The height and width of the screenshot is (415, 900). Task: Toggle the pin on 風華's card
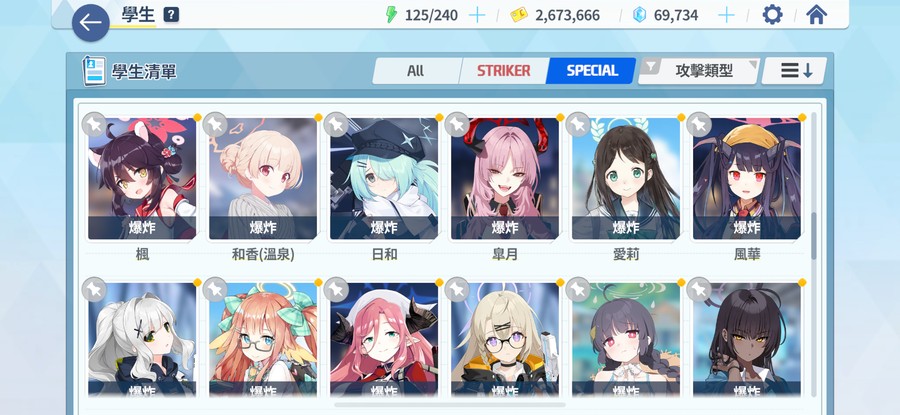click(699, 125)
